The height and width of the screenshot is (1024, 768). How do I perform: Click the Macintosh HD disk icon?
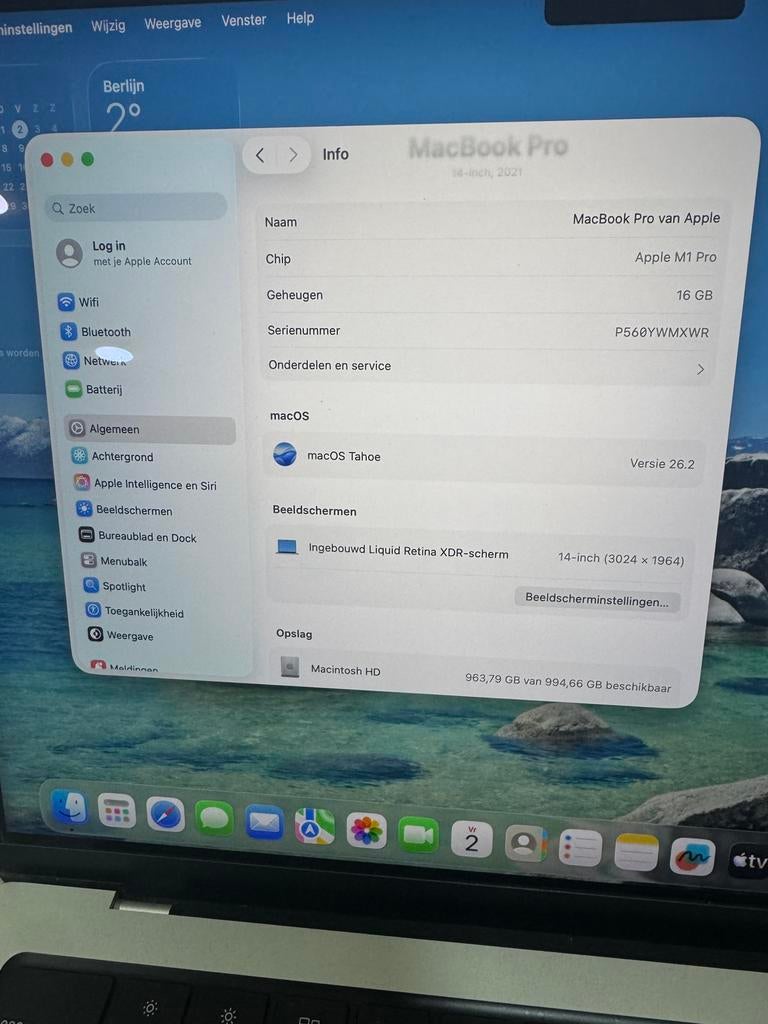(x=290, y=667)
